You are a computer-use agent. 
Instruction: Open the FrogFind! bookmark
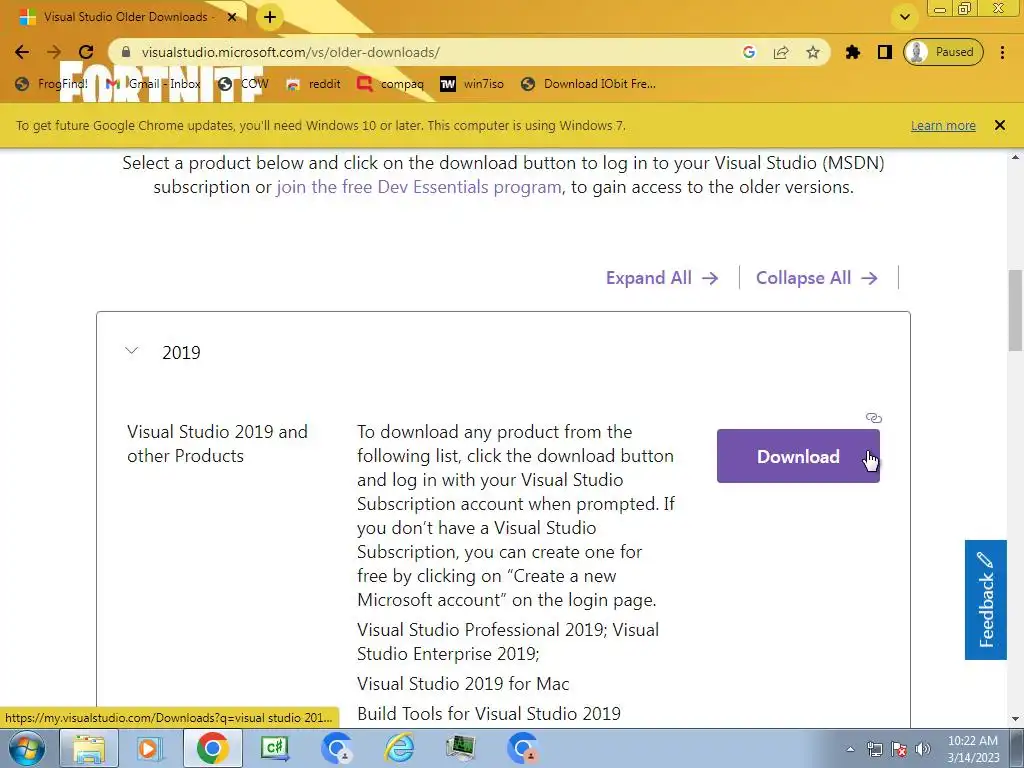[x=52, y=84]
